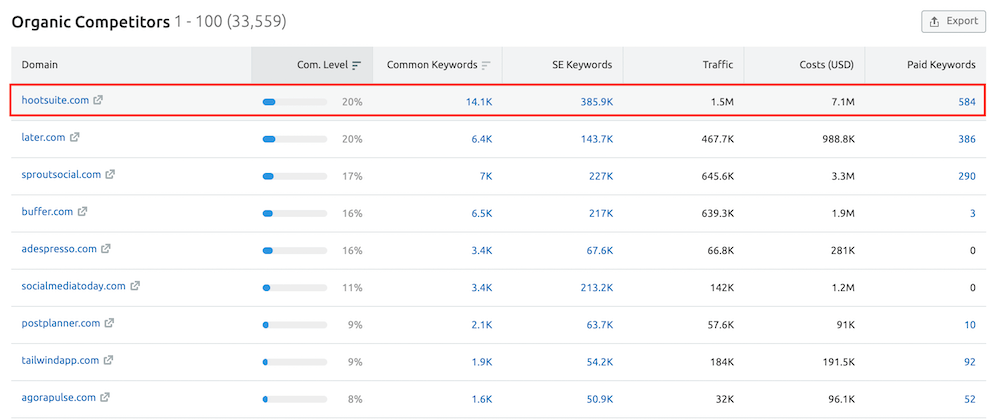The height and width of the screenshot is (420, 1000).
Task: Open the hootsuite.com domain link
Action: [x=55, y=100]
